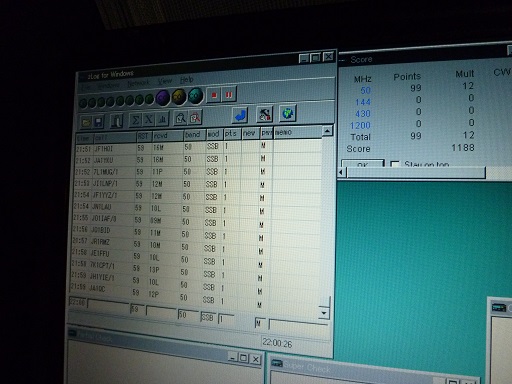The height and width of the screenshot is (384, 512).
Task: Toggle the Stay on top checkbox
Action: tap(395, 164)
